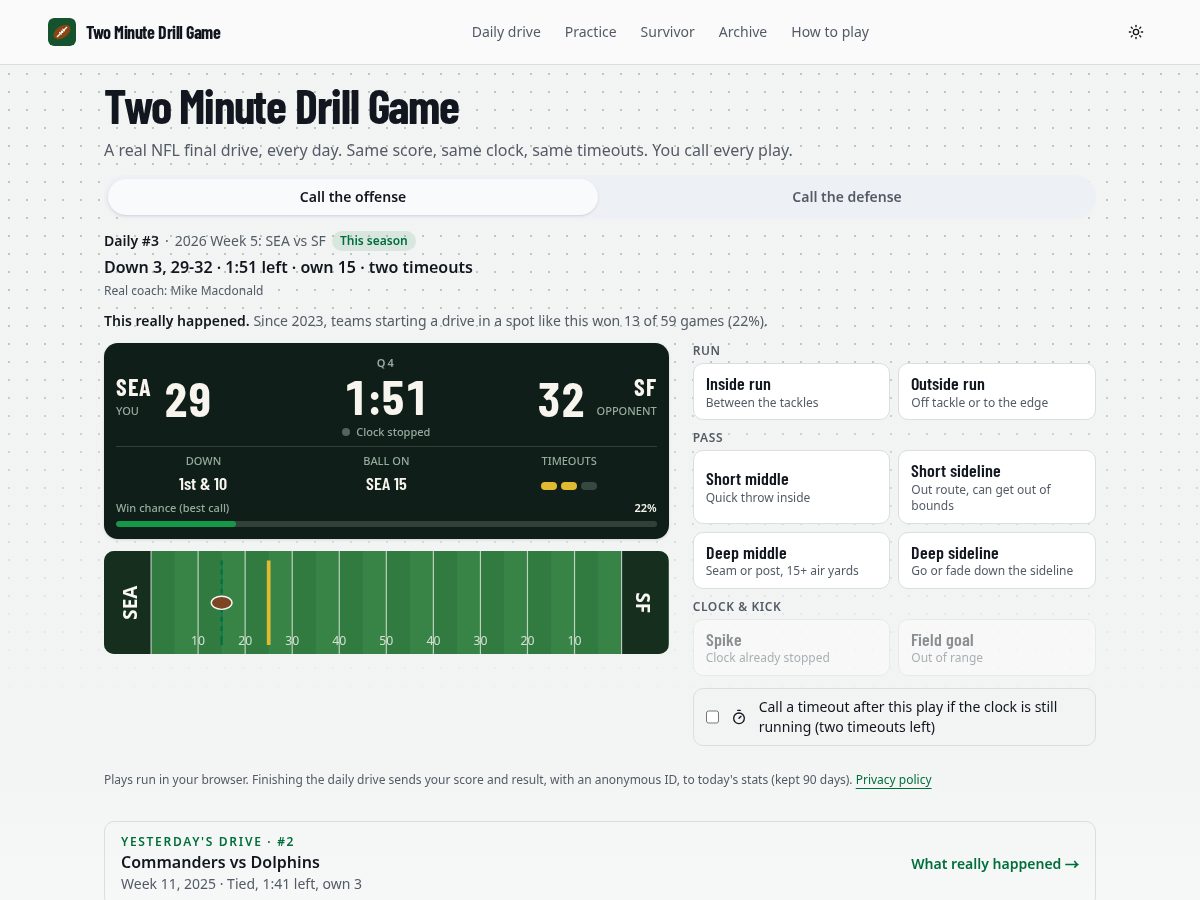Call a Short middle pass
This screenshot has width=1200, height=900.
(791, 487)
